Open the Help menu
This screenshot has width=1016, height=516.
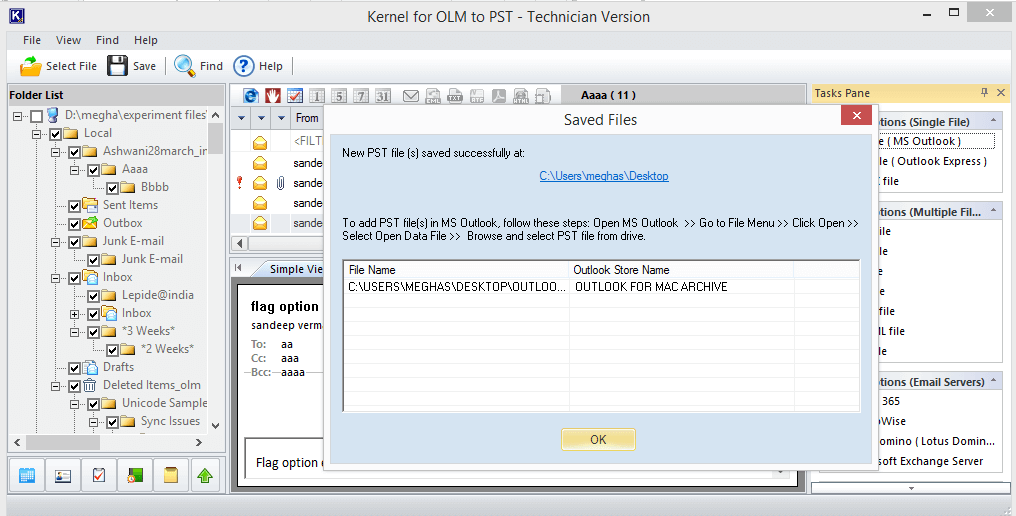coord(145,40)
